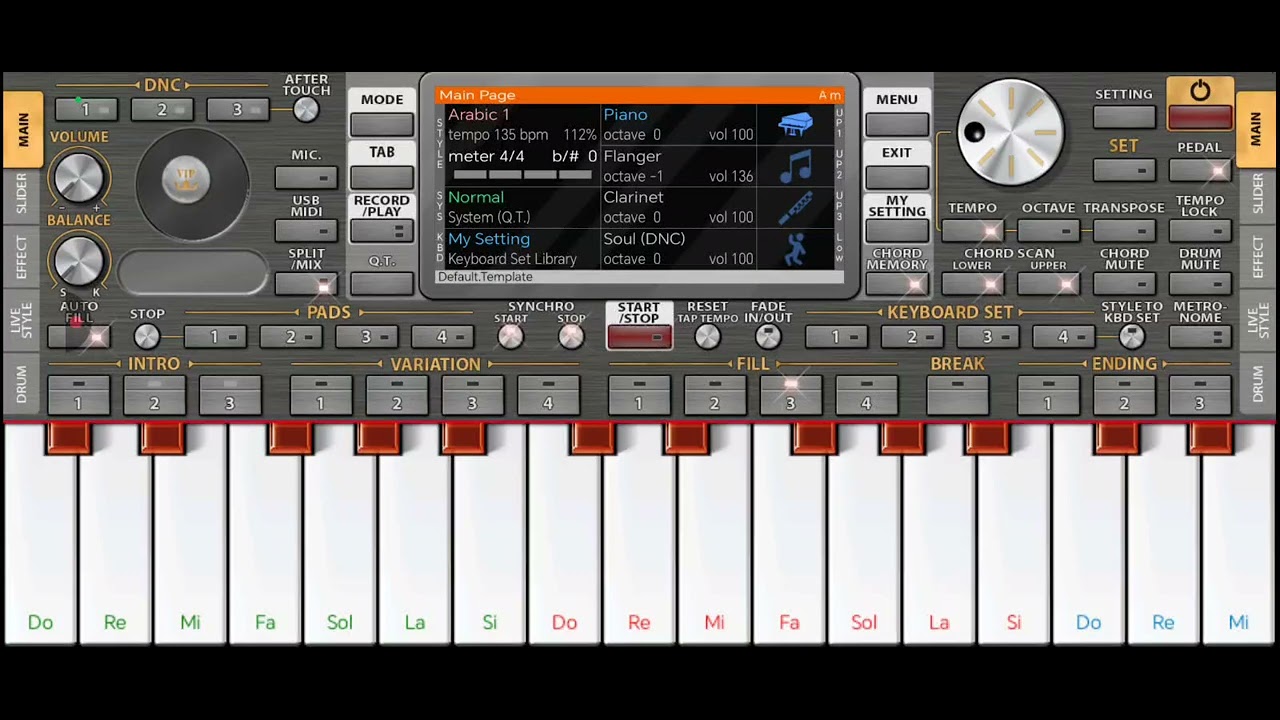Click the power button icon

[x=1200, y=91]
